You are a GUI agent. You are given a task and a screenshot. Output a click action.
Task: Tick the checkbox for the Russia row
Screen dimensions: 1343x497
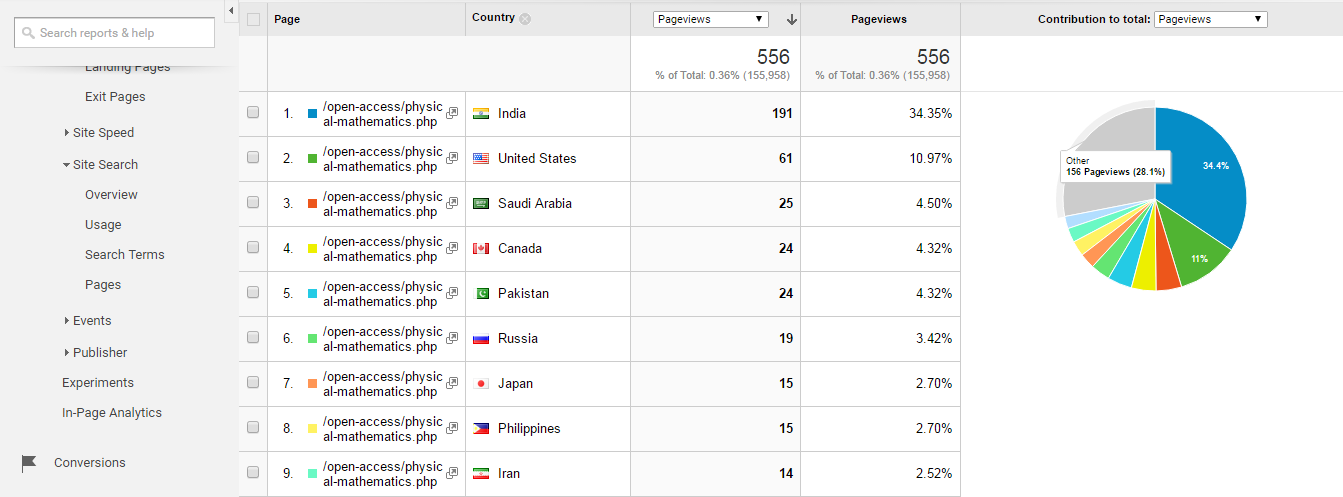(253, 338)
